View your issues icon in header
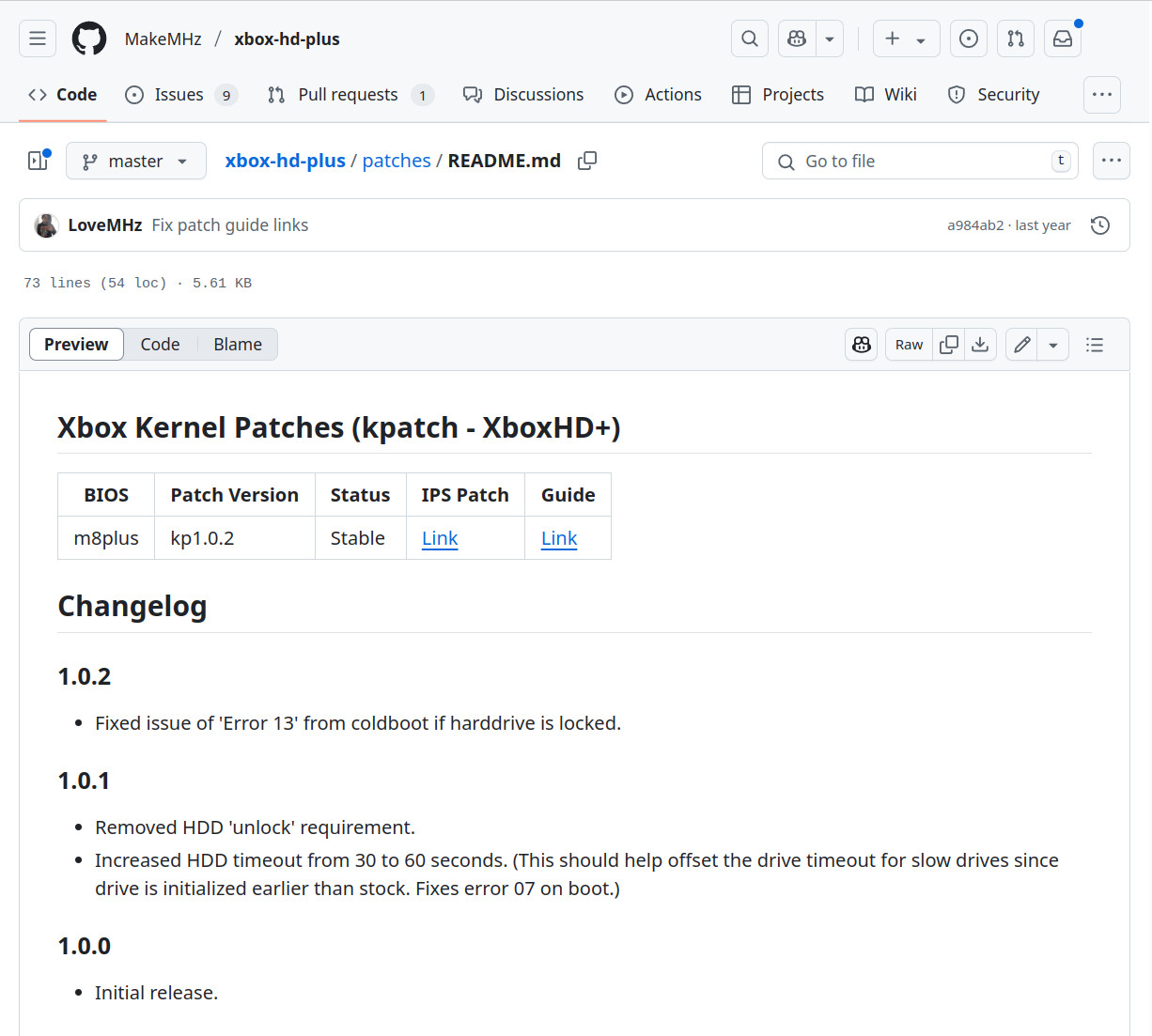Viewport: 1152px width, 1036px height. pyautogui.click(x=969, y=39)
